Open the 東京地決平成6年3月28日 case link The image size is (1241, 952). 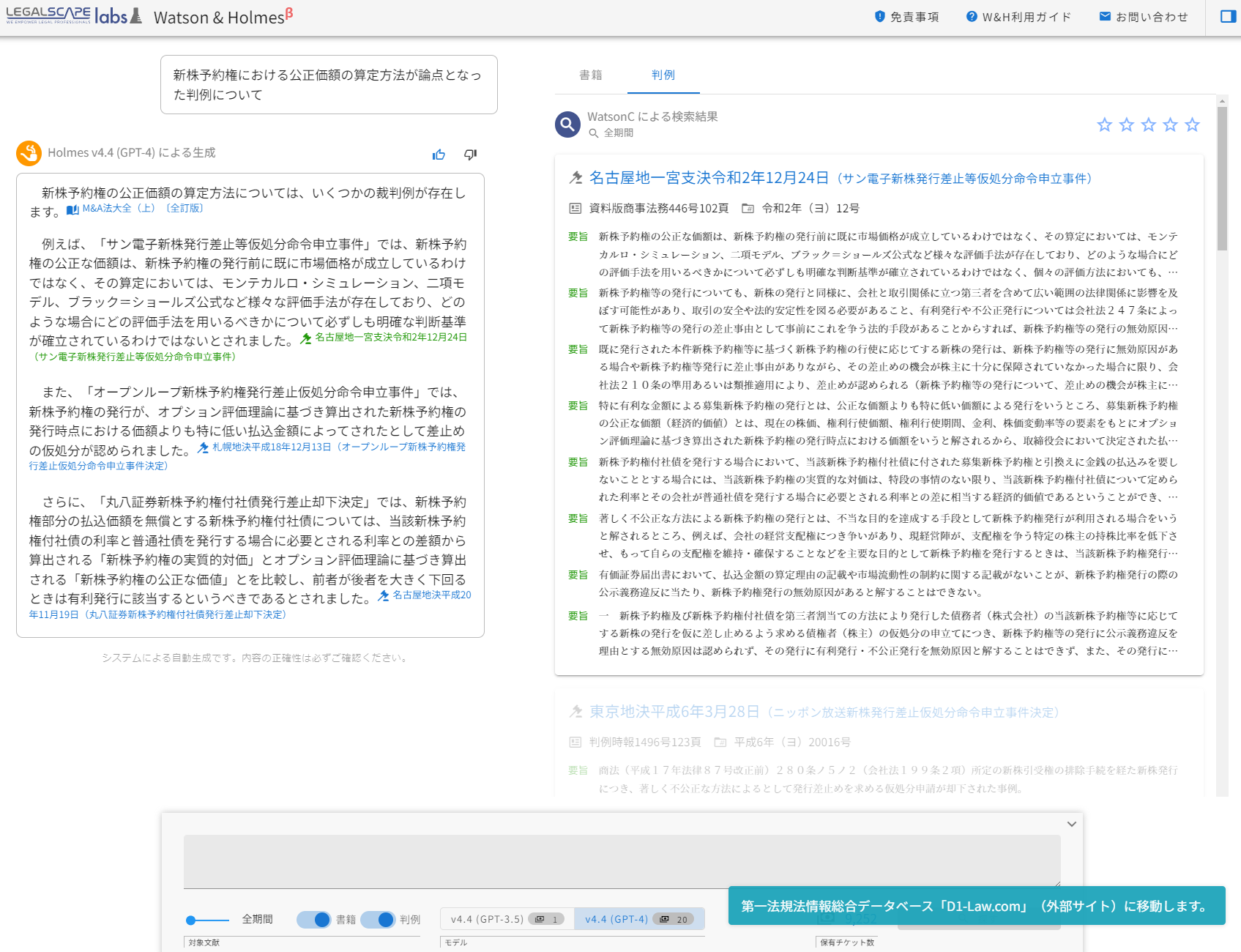click(x=672, y=710)
